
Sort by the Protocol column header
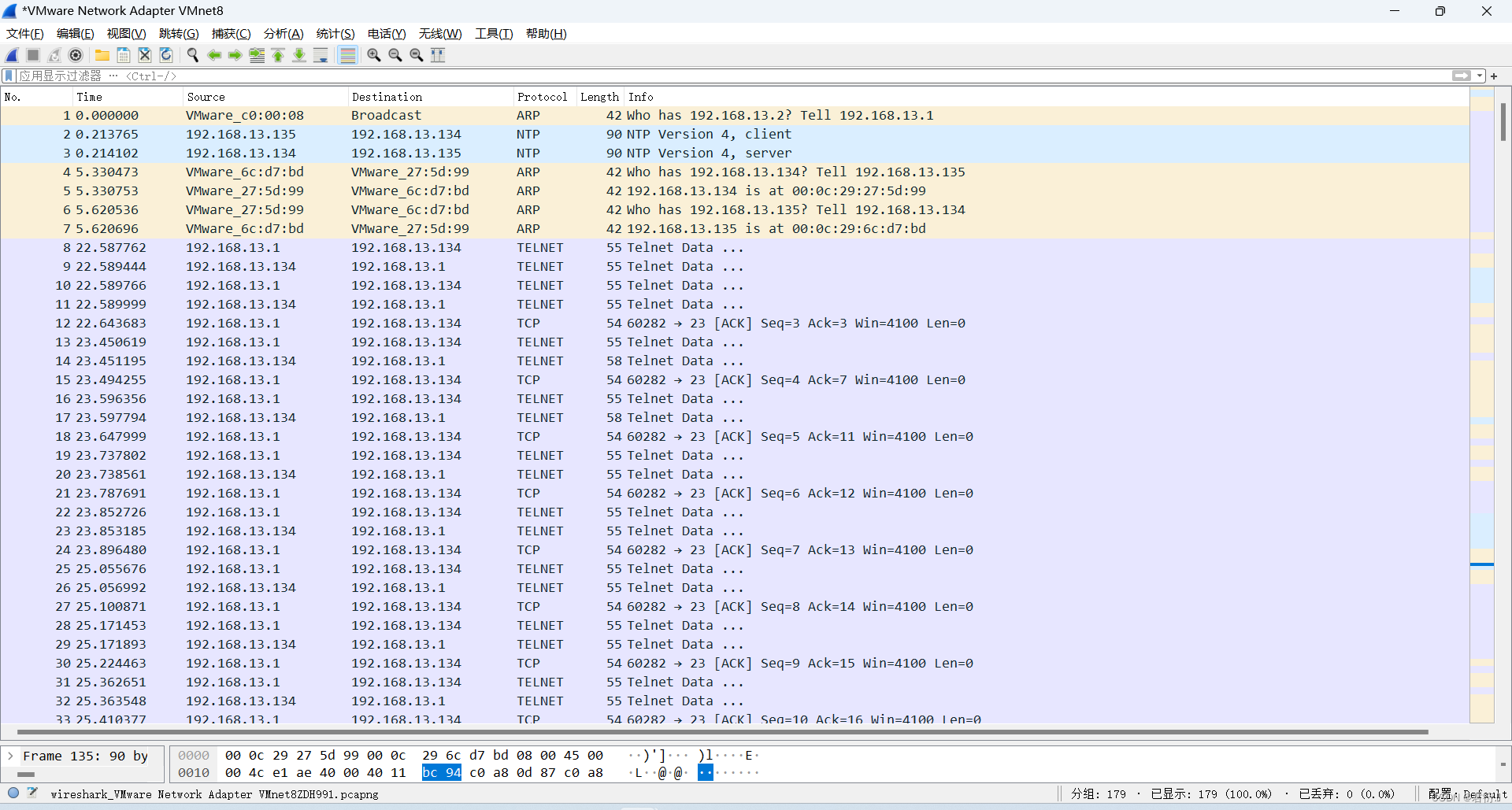pos(545,97)
